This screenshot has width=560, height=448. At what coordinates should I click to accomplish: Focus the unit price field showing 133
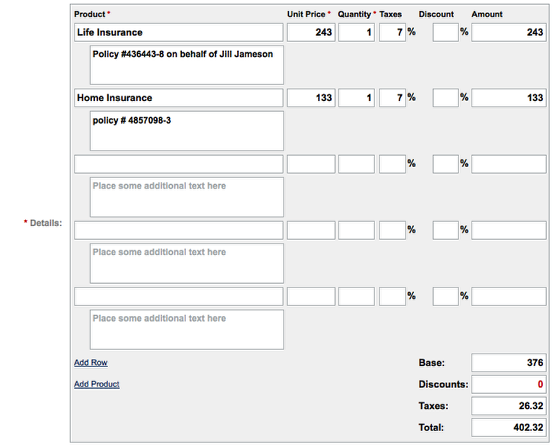tap(311, 98)
